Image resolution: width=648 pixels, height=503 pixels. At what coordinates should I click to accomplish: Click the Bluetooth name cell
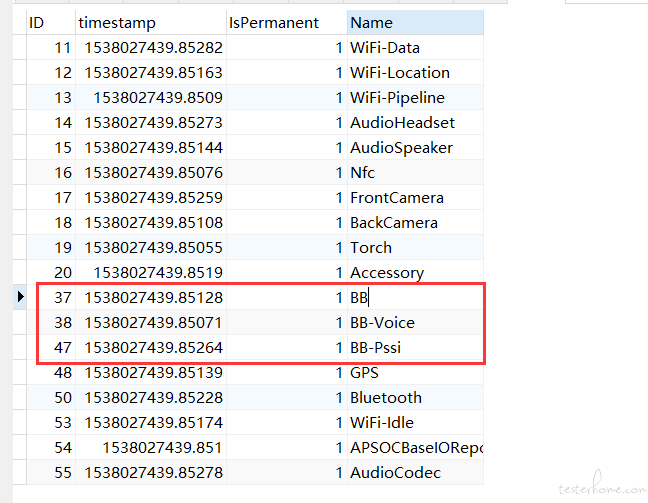click(415, 397)
